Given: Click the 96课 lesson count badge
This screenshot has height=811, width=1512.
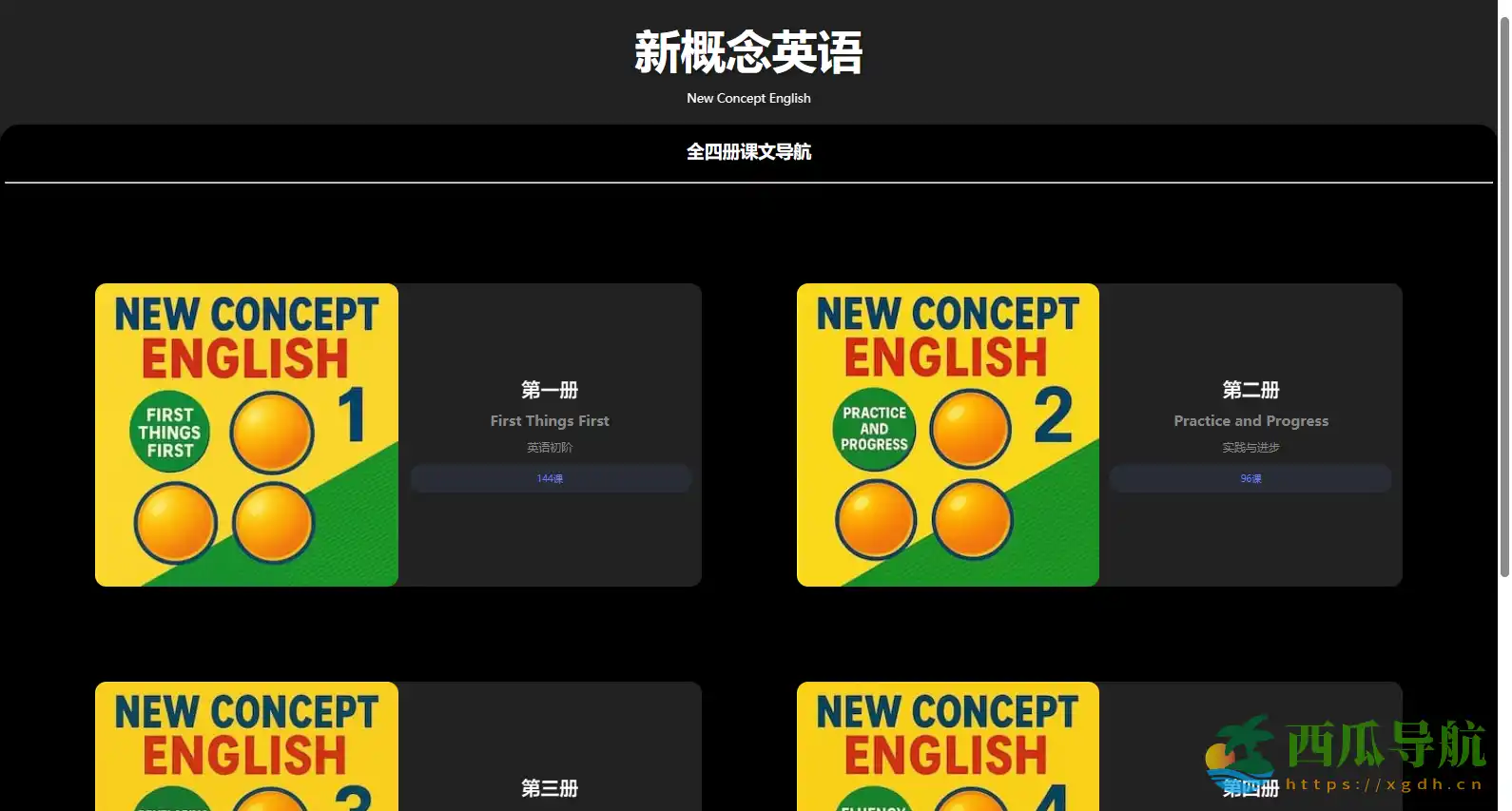Looking at the screenshot, I should tap(1250, 478).
